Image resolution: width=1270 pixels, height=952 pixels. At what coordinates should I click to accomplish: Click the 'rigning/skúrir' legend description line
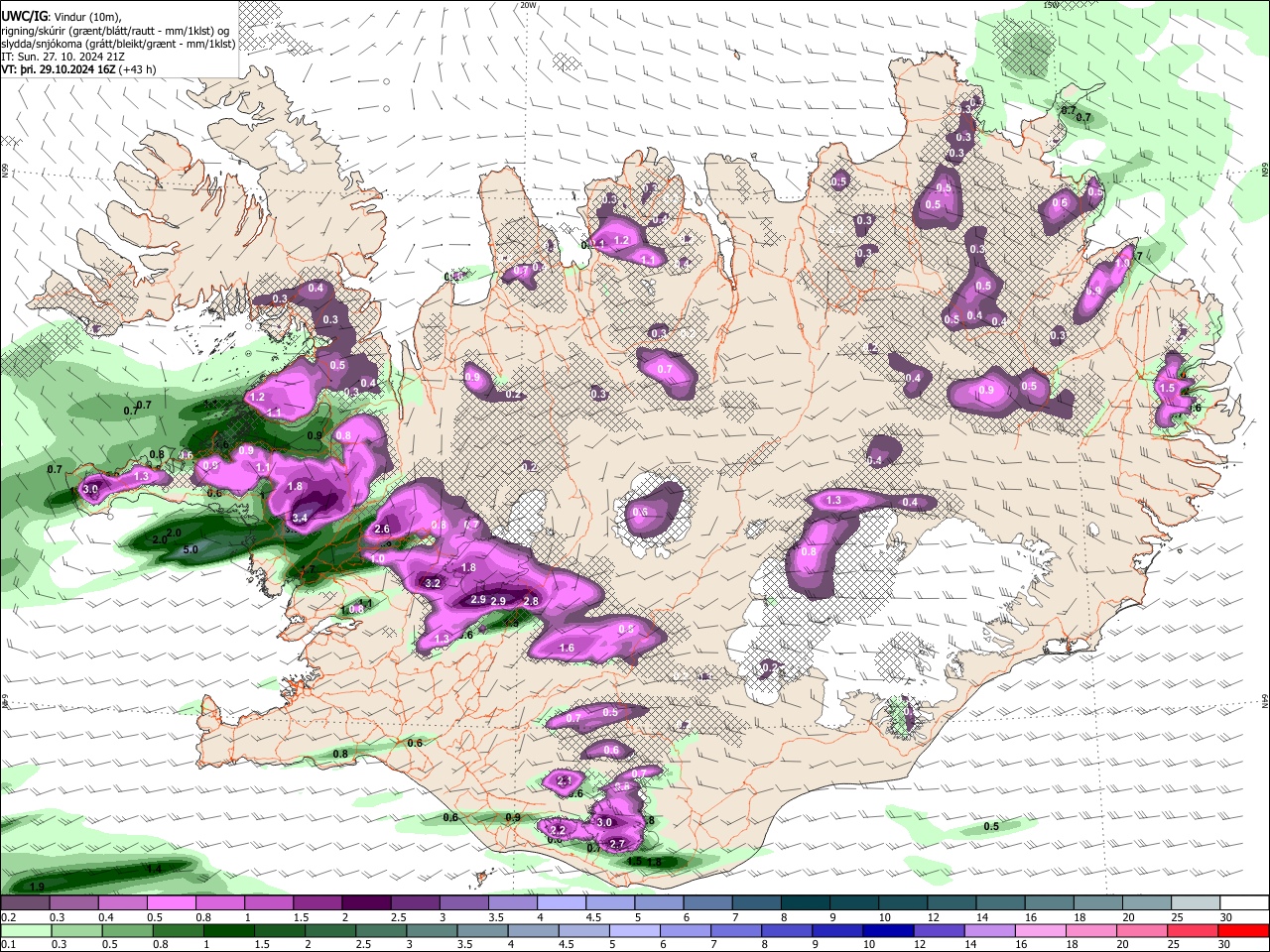pyautogui.click(x=115, y=31)
